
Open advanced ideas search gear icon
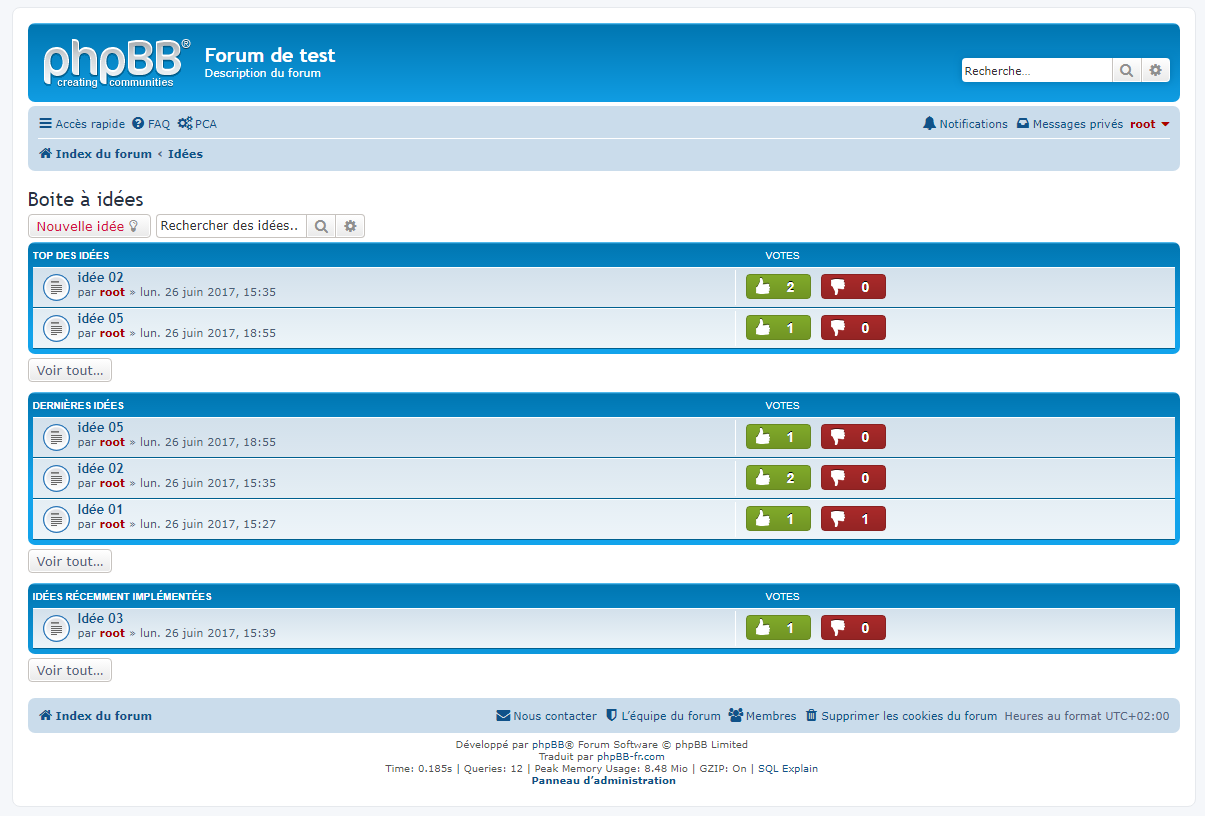point(350,226)
